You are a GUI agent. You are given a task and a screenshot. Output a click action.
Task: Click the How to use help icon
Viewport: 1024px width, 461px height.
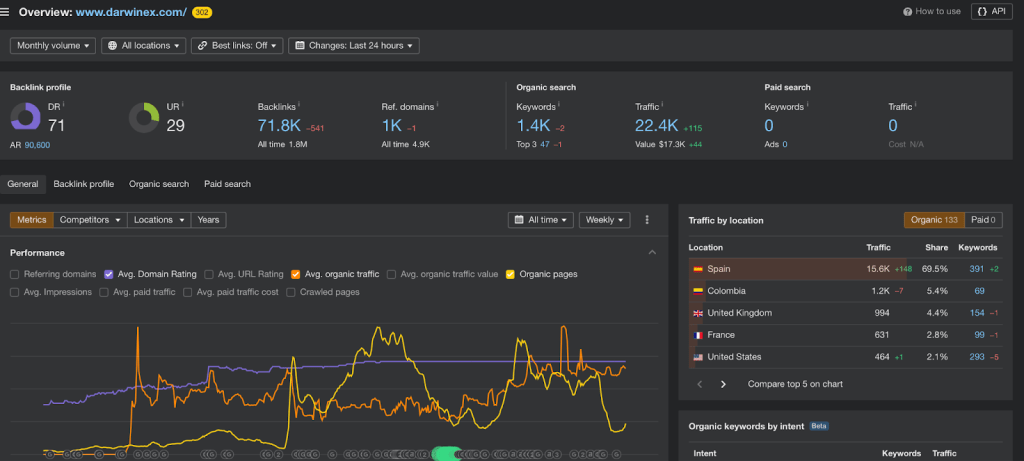click(907, 12)
